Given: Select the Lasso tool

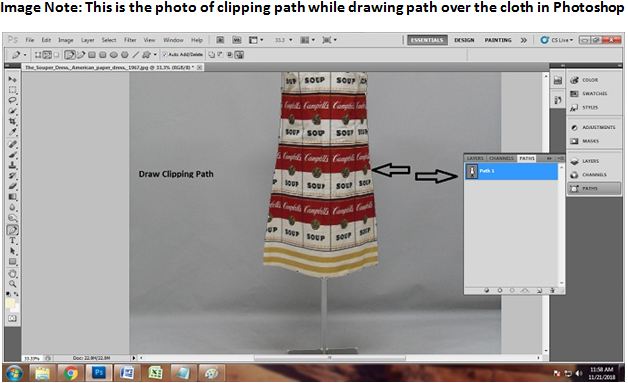Looking at the screenshot, I should 12,100.
